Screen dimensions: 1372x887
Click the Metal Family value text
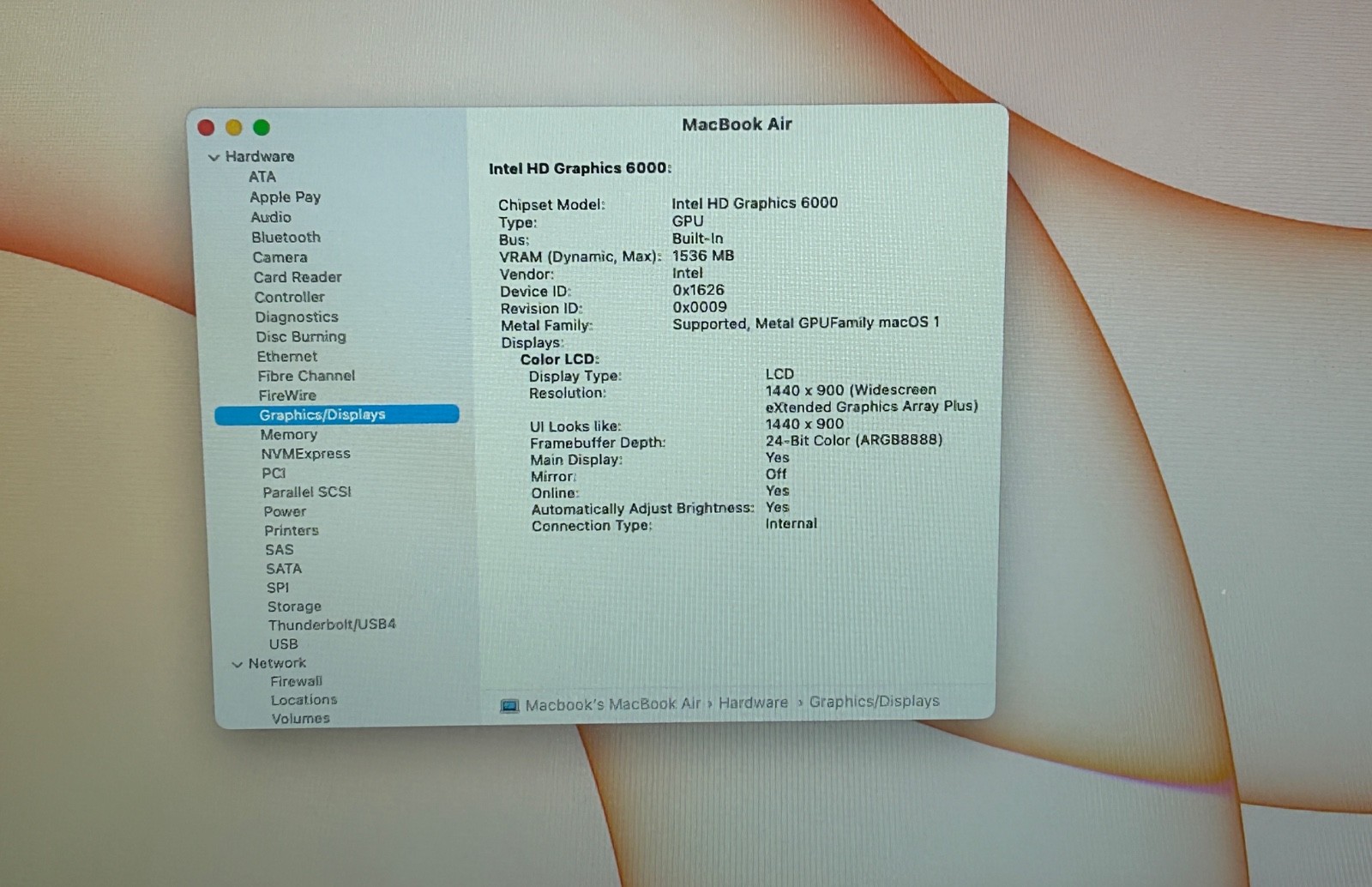[806, 323]
